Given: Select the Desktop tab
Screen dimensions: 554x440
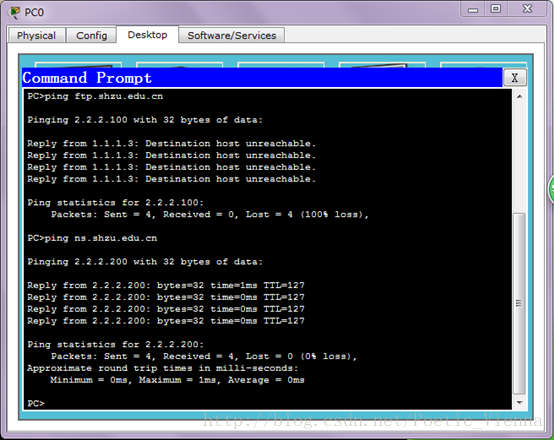Looking at the screenshot, I should point(147,35).
